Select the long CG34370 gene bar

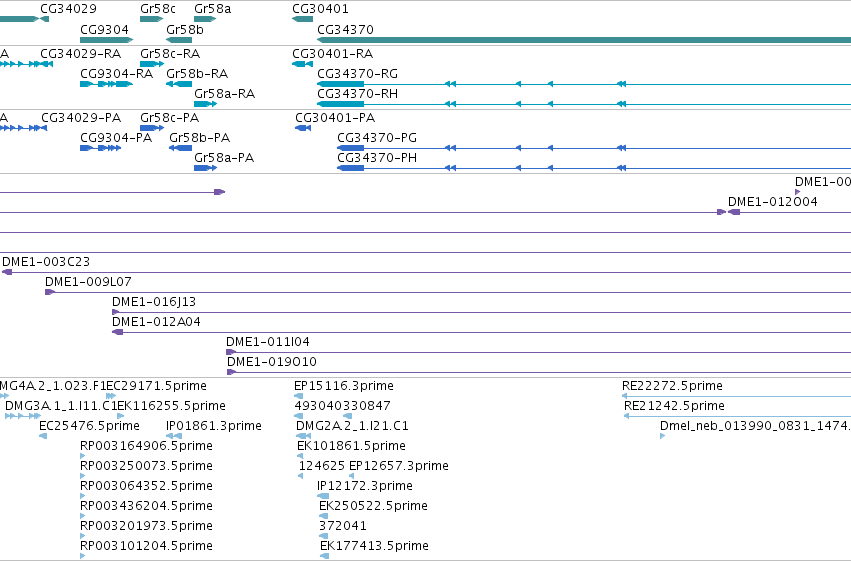point(584,40)
